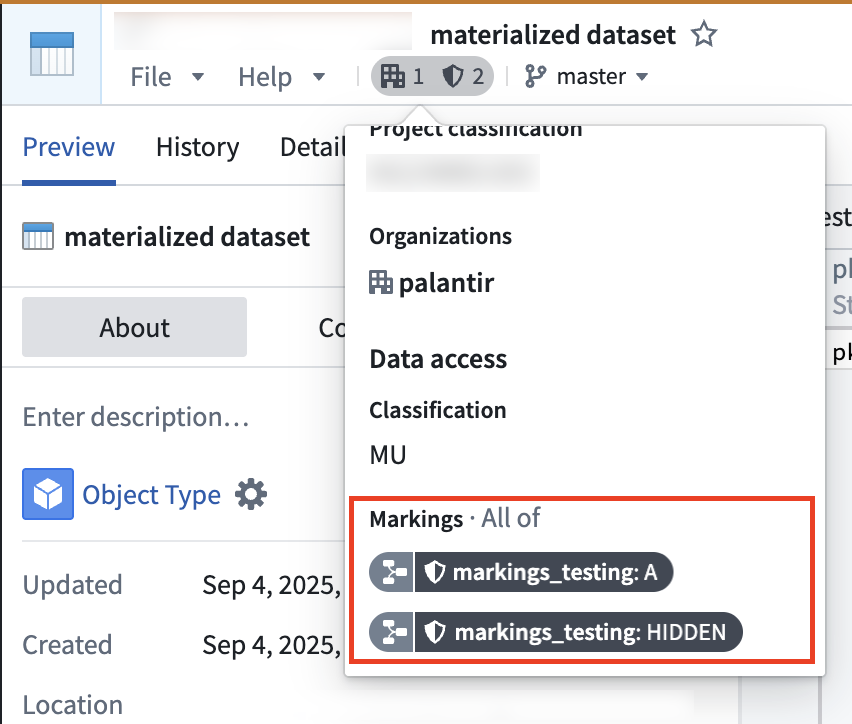Click the Data access heading
852x724 pixels.
[x=438, y=359]
